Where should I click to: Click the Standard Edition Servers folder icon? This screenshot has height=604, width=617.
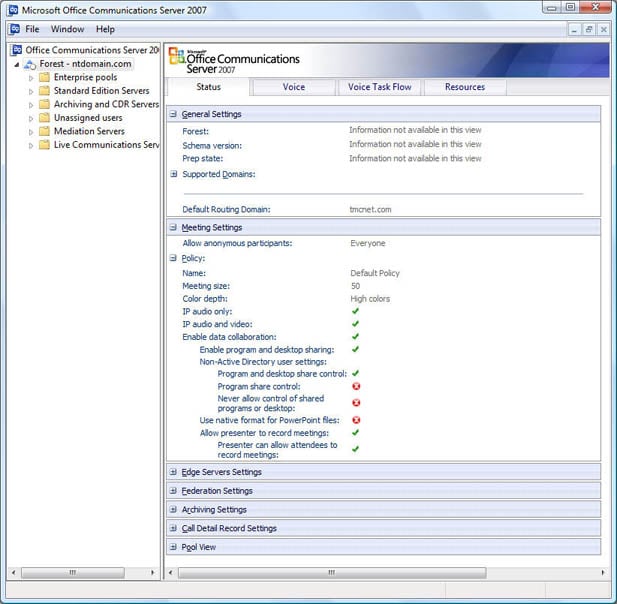(44, 91)
